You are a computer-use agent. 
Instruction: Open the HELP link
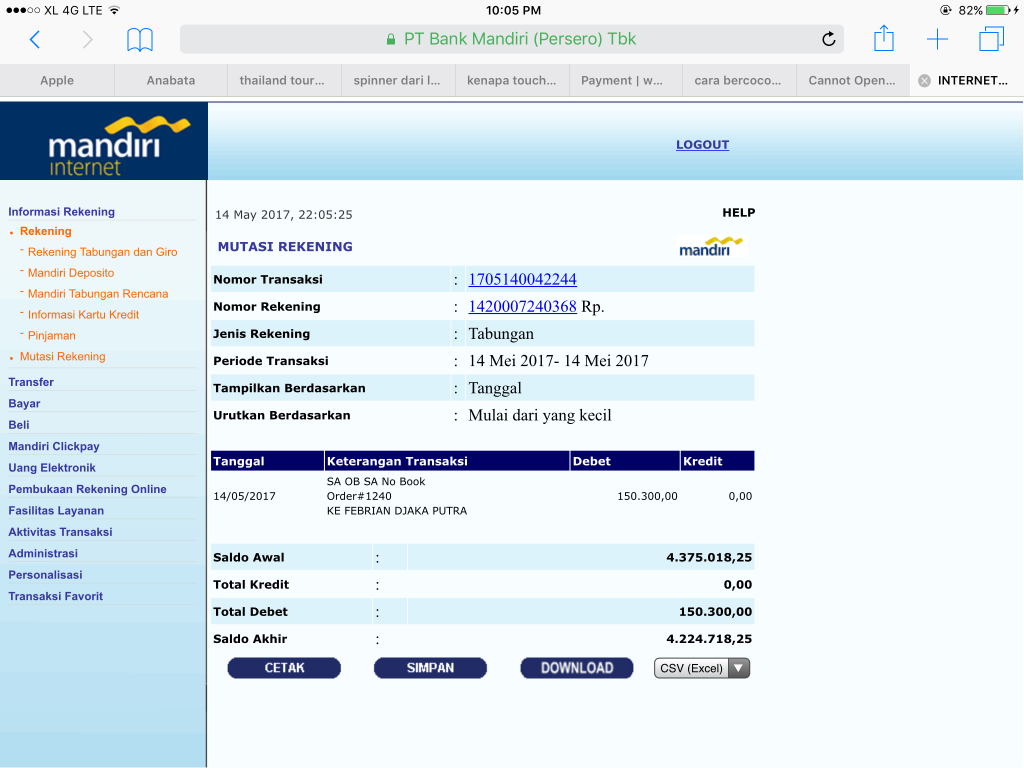pyautogui.click(x=739, y=212)
